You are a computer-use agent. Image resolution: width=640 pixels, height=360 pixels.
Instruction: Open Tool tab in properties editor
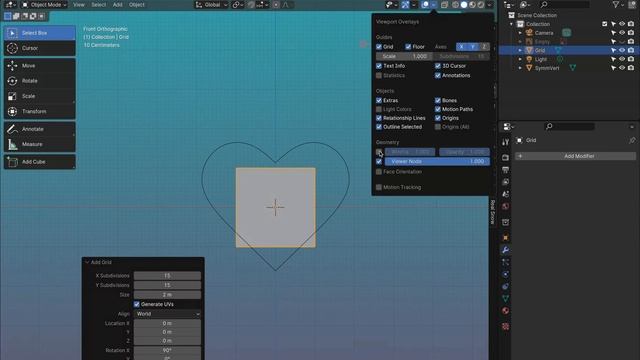coord(505,142)
